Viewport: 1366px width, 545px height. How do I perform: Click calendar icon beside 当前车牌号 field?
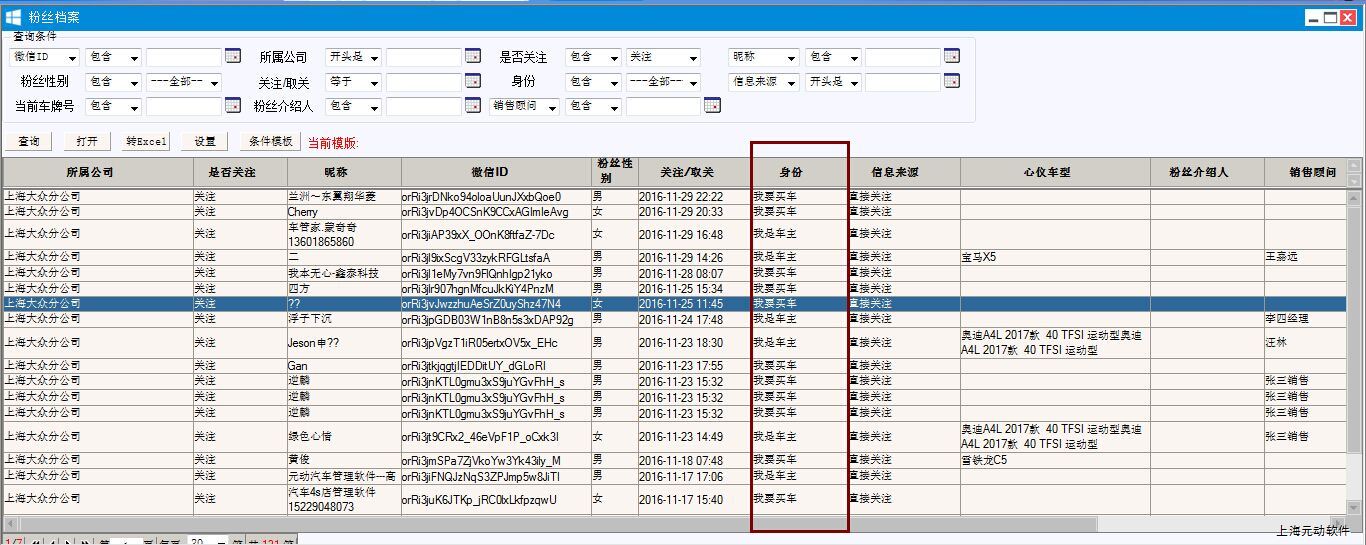pyautogui.click(x=232, y=105)
